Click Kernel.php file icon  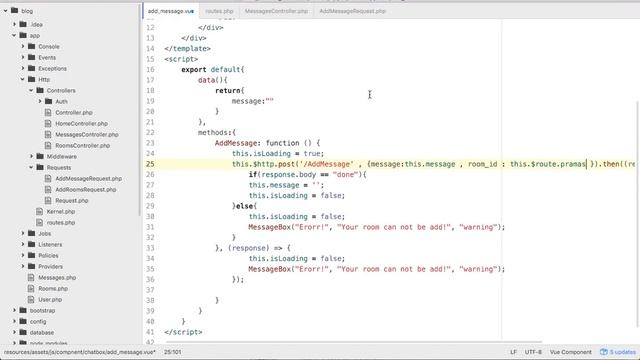(40, 211)
